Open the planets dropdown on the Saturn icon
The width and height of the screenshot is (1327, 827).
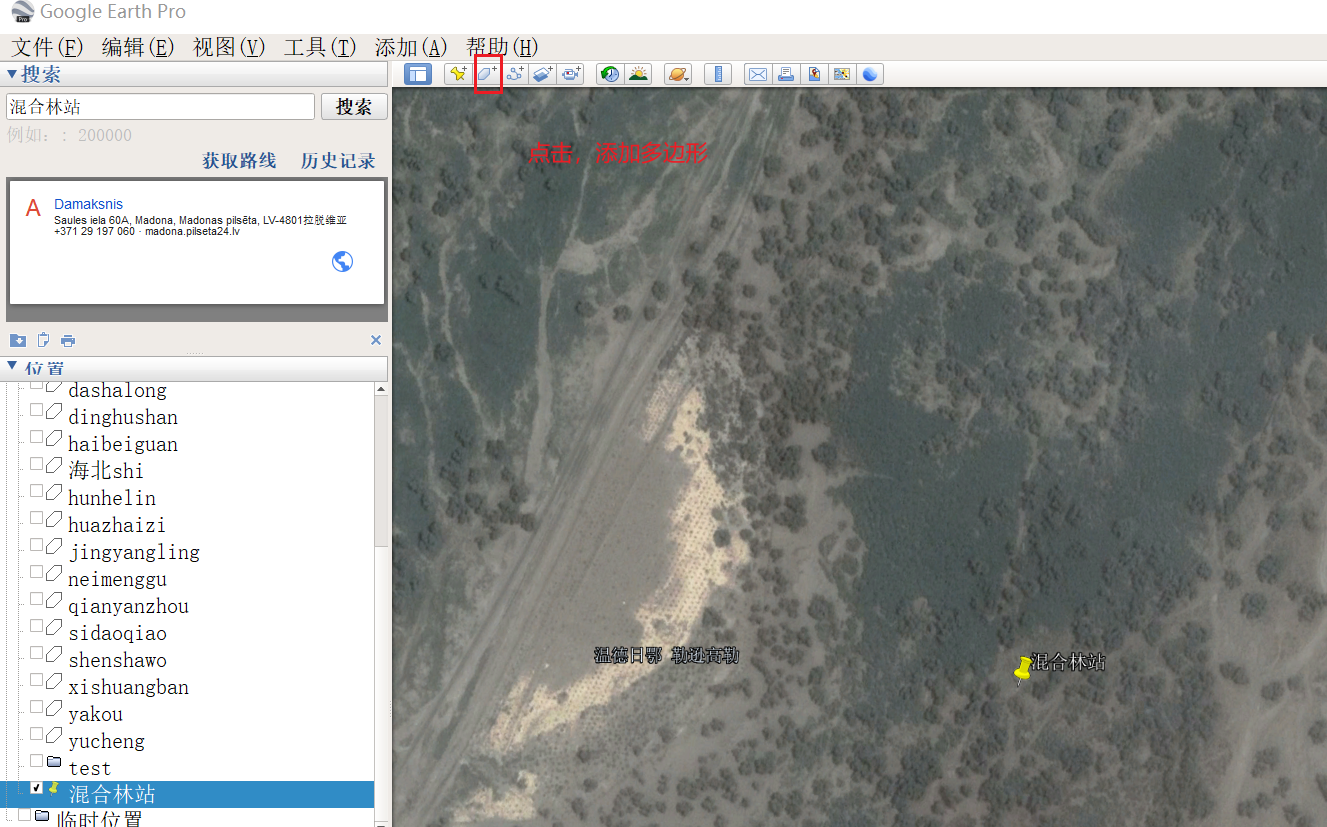(679, 73)
